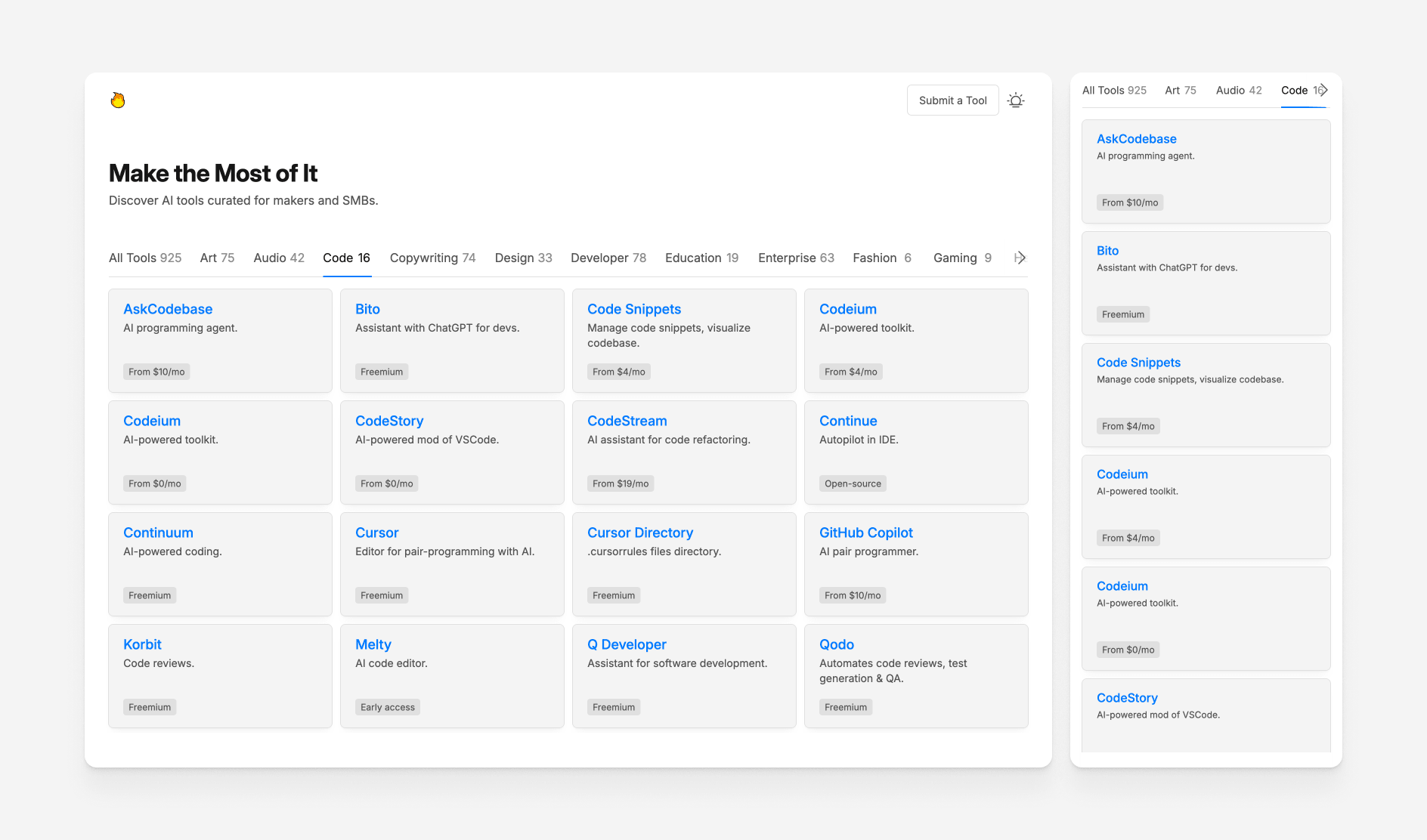Toggle dark mode with the sun icon
This screenshot has height=840, width=1427.
point(1016,100)
